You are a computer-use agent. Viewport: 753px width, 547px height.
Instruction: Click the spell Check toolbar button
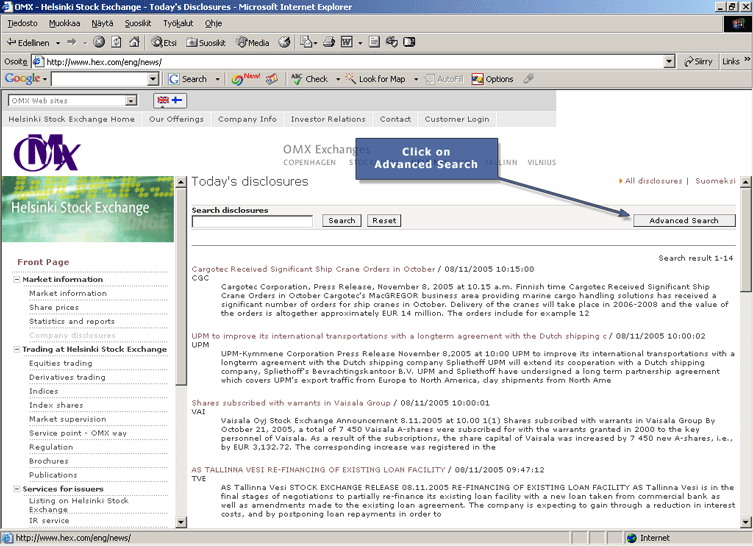(x=310, y=79)
